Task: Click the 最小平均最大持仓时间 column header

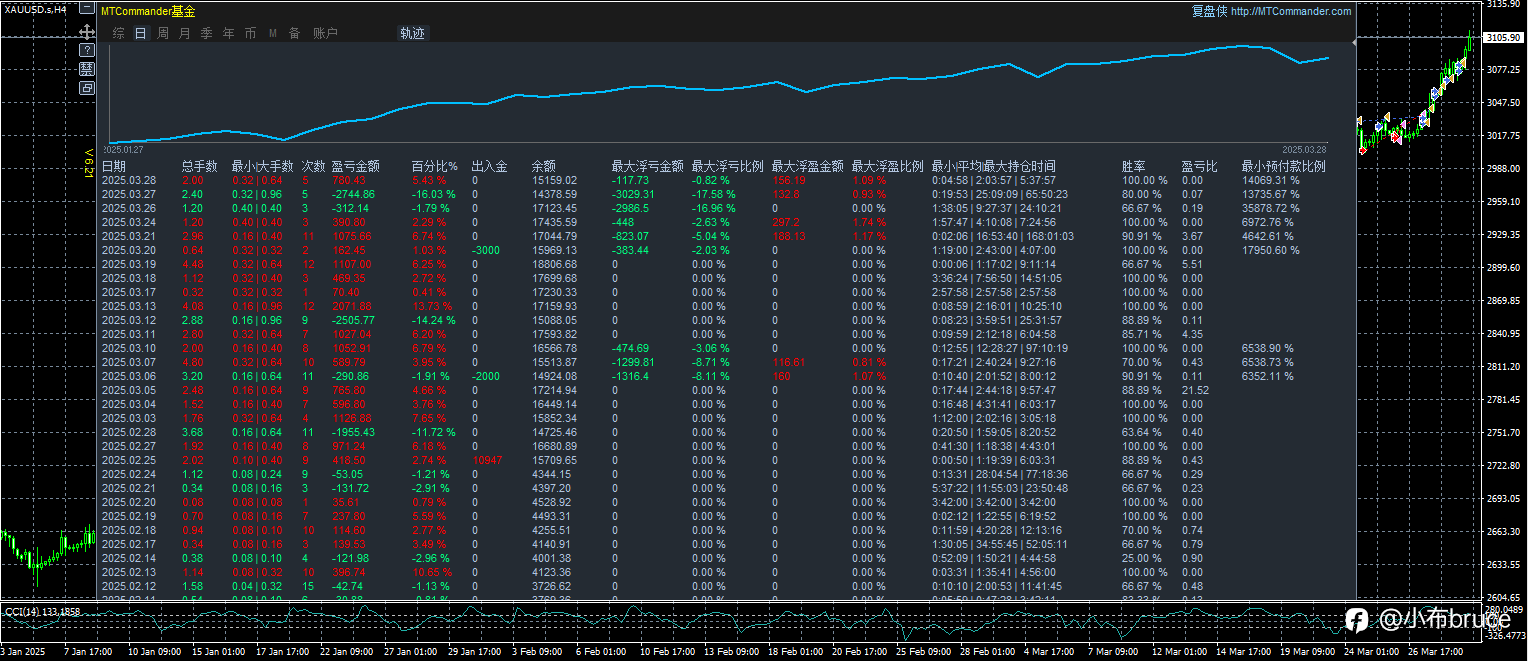Action: tap(994, 166)
